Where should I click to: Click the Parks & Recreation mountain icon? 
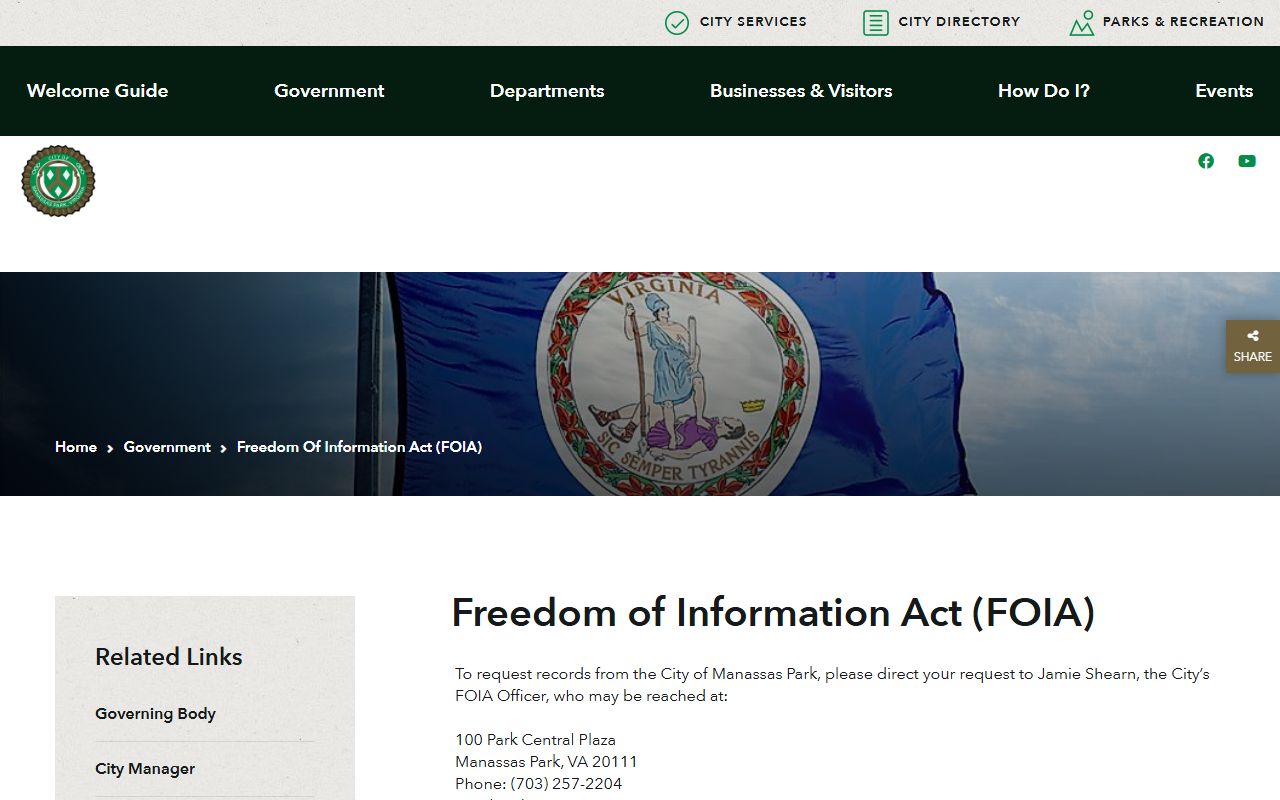(x=1081, y=23)
